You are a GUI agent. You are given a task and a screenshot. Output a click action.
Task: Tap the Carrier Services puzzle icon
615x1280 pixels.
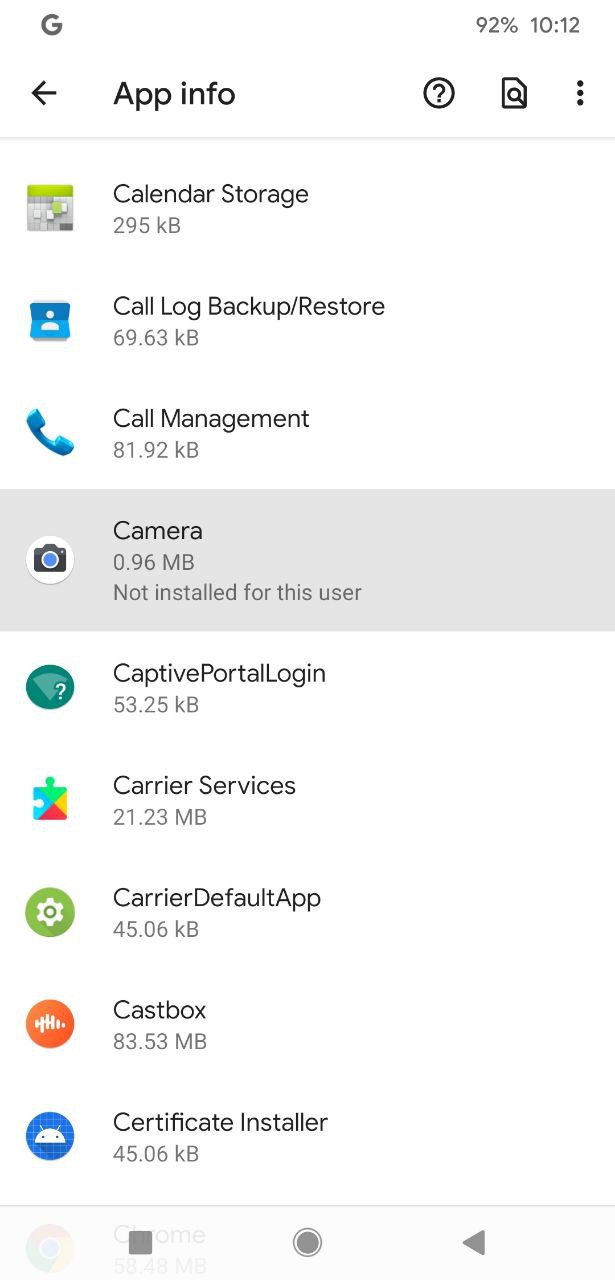[50, 799]
